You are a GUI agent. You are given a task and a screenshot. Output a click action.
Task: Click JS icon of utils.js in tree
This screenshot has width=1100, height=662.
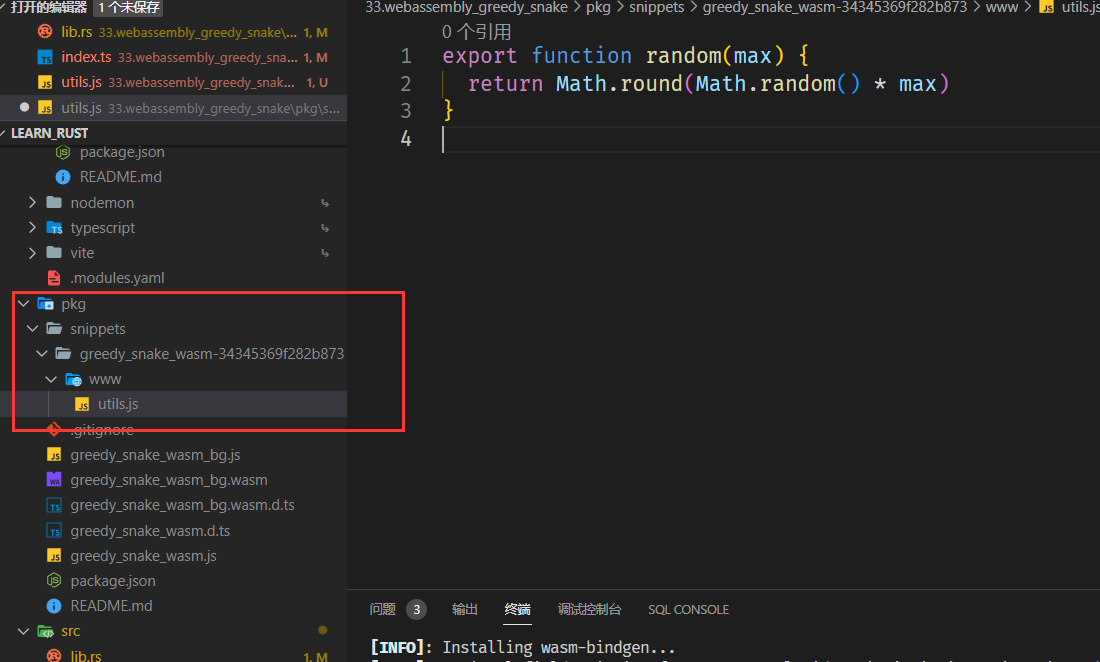pyautogui.click(x=82, y=405)
